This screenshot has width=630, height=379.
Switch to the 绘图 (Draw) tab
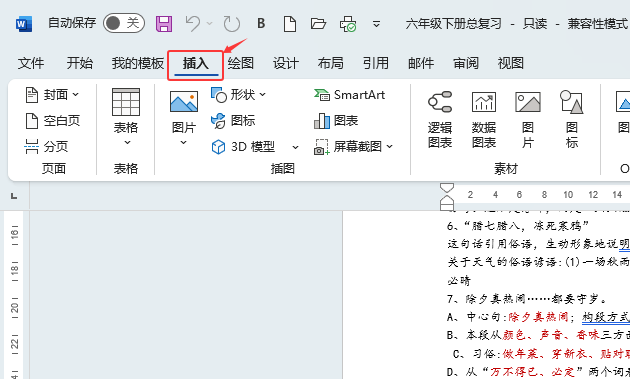point(241,63)
